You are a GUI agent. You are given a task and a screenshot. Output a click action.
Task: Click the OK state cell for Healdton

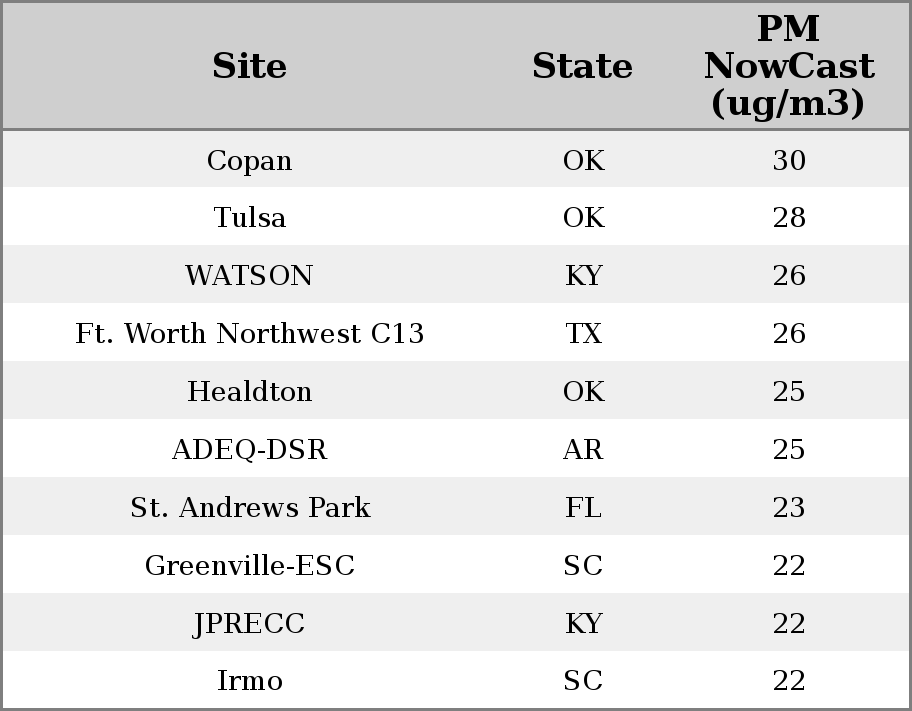(583, 391)
